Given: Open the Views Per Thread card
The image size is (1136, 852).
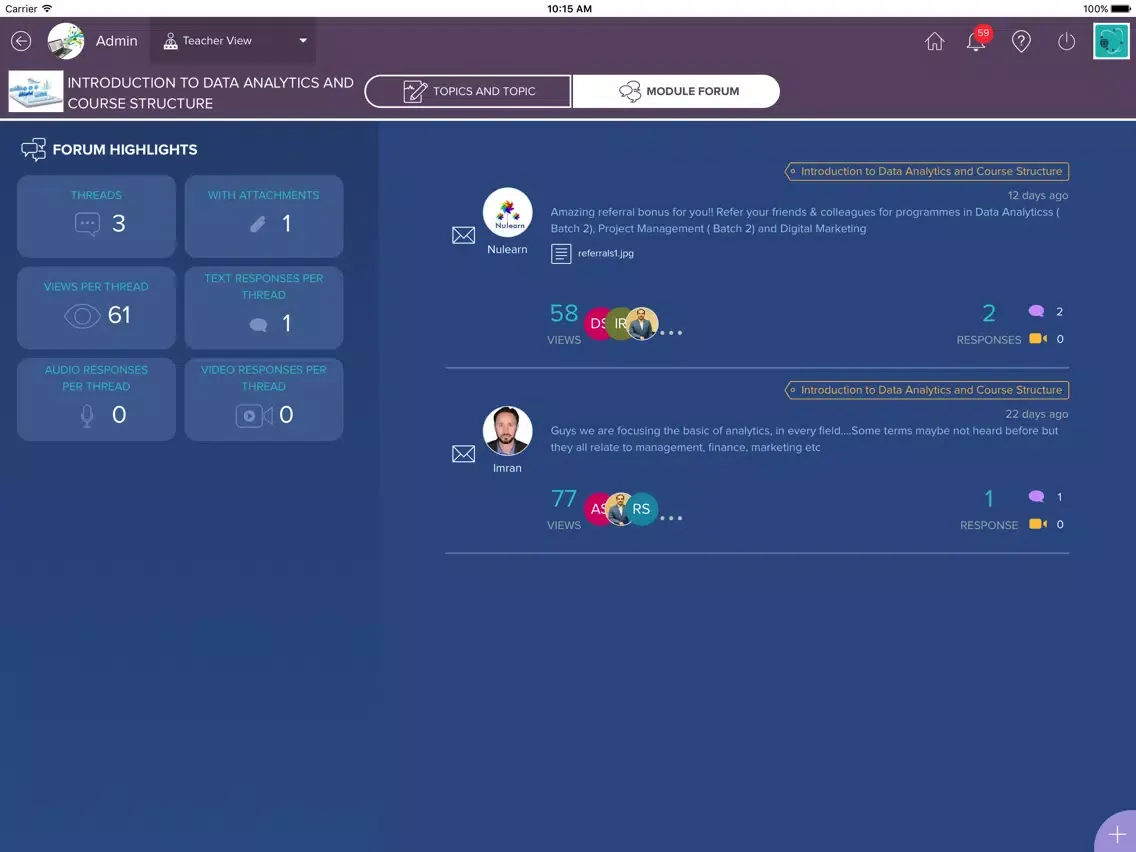Looking at the screenshot, I should point(96,308).
